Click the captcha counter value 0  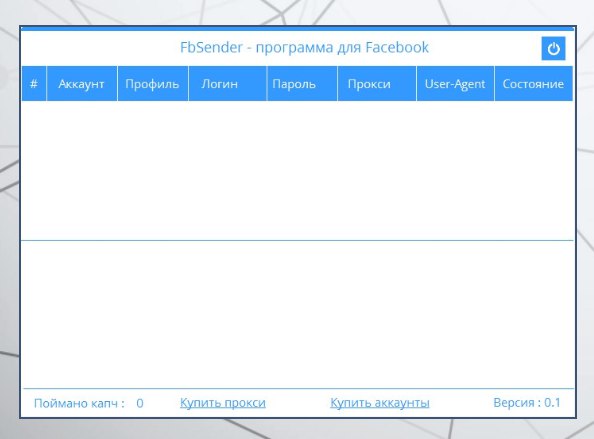(140, 403)
